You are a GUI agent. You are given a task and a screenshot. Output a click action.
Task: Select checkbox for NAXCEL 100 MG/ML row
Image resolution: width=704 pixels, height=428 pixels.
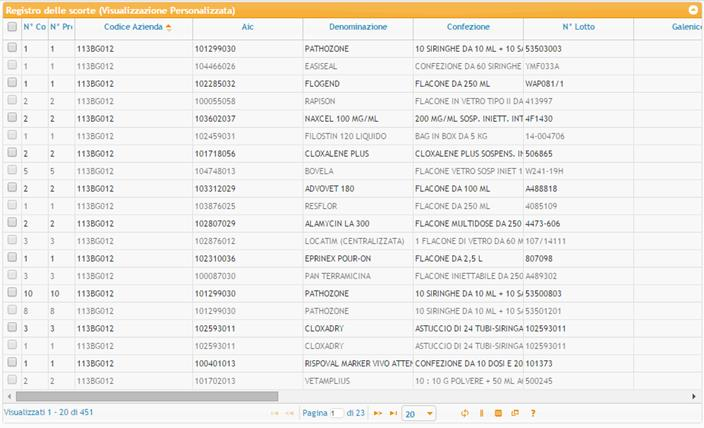coord(12,117)
